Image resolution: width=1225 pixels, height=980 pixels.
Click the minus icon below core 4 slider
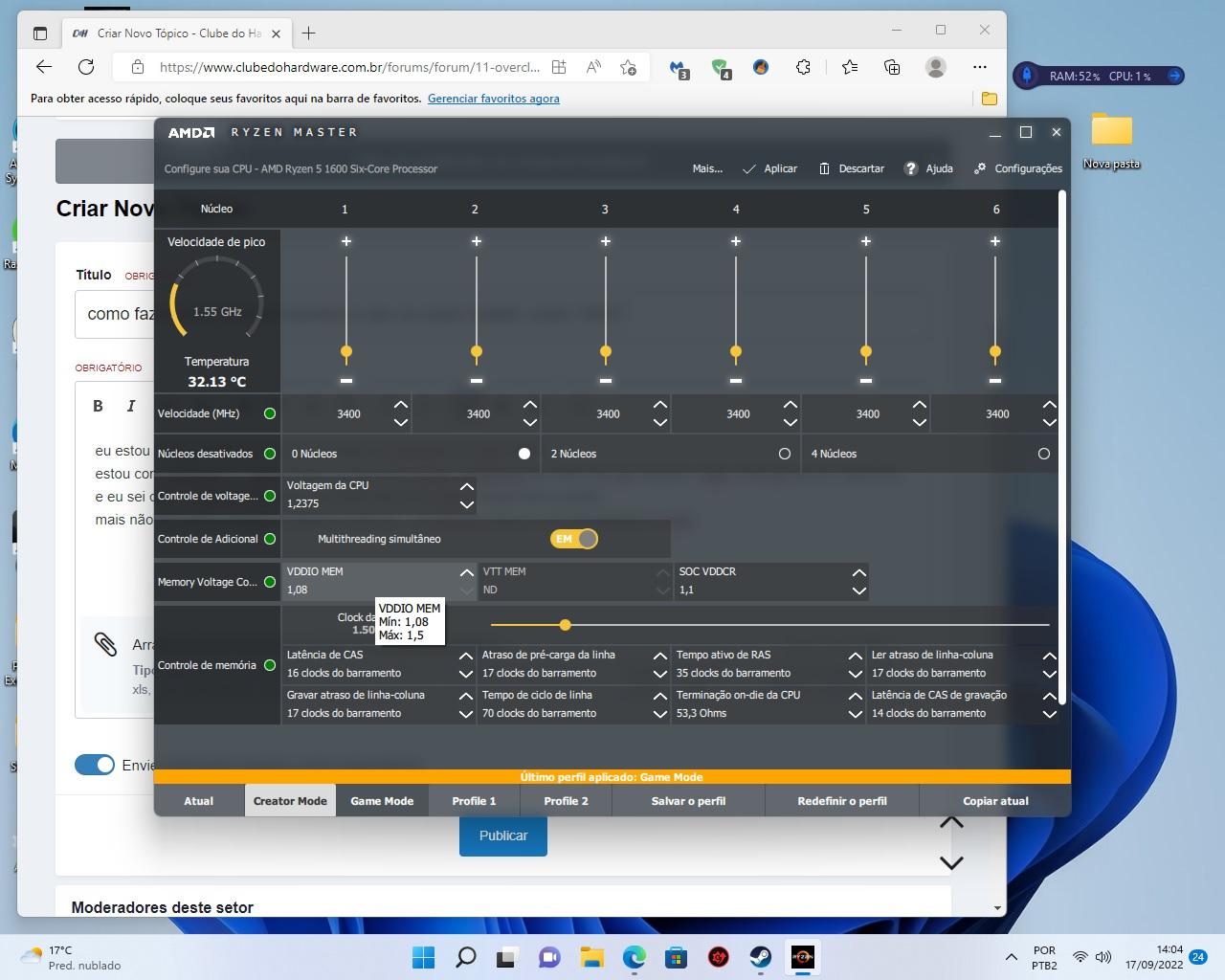tap(736, 381)
